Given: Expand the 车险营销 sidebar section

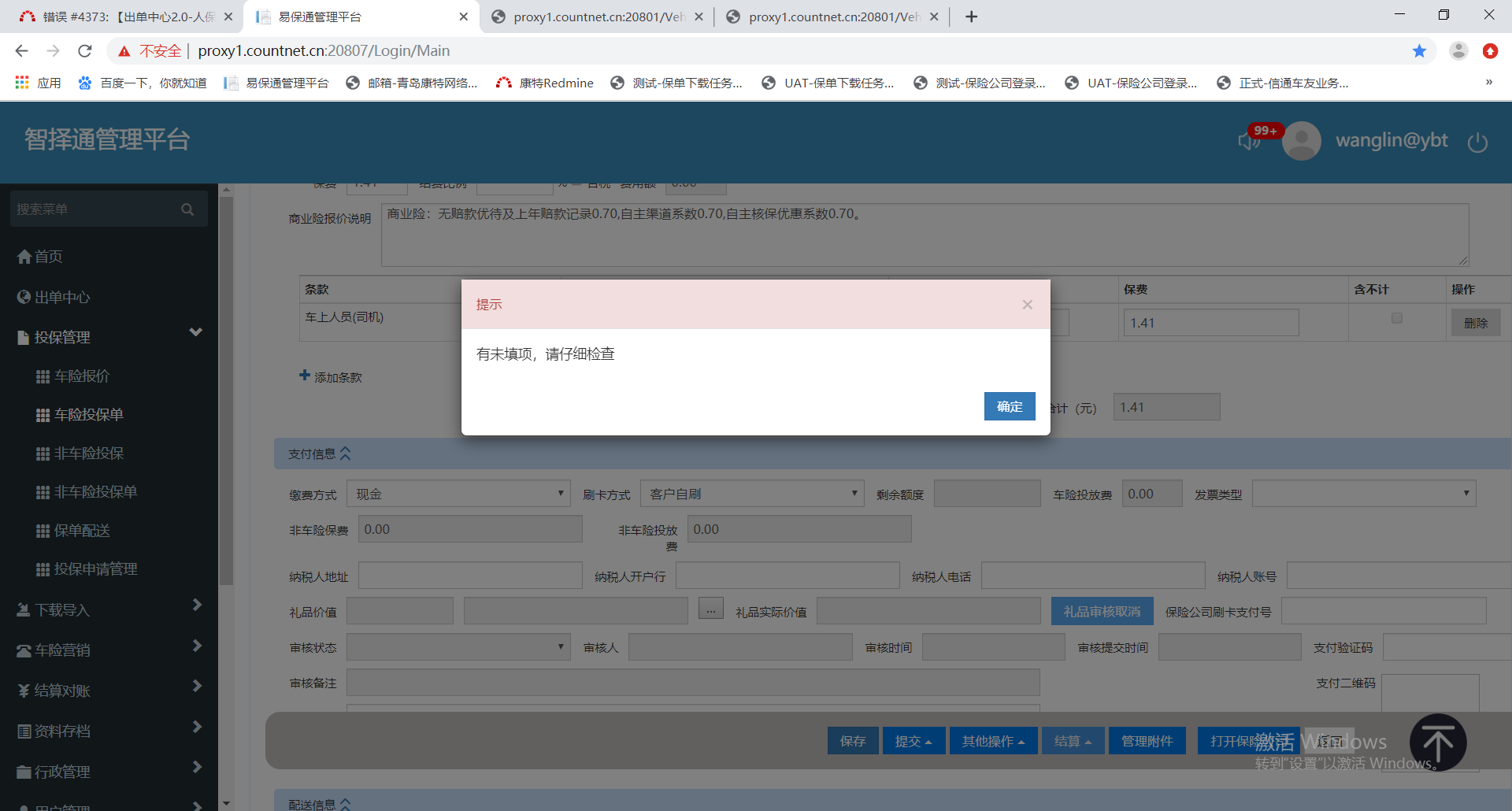Looking at the screenshot, I should click(198, 646).
